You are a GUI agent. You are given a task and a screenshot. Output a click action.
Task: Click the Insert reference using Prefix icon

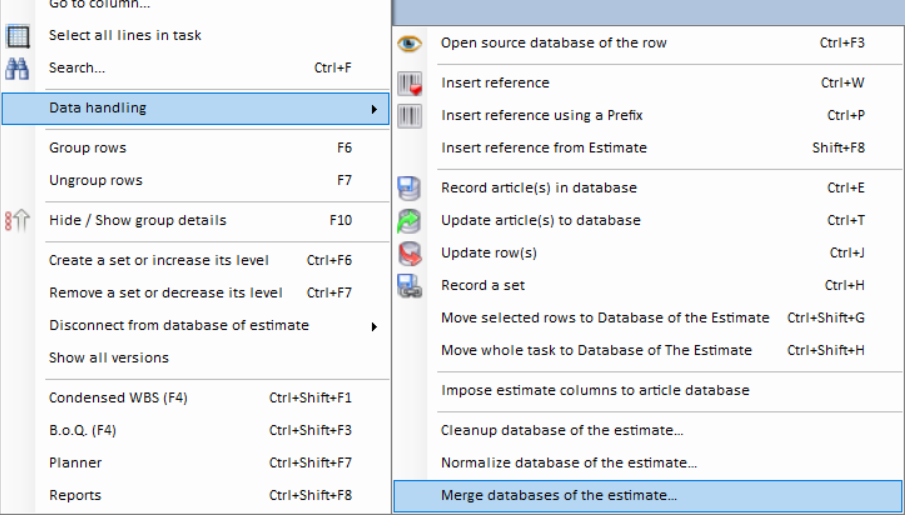[x=410, y=115]
